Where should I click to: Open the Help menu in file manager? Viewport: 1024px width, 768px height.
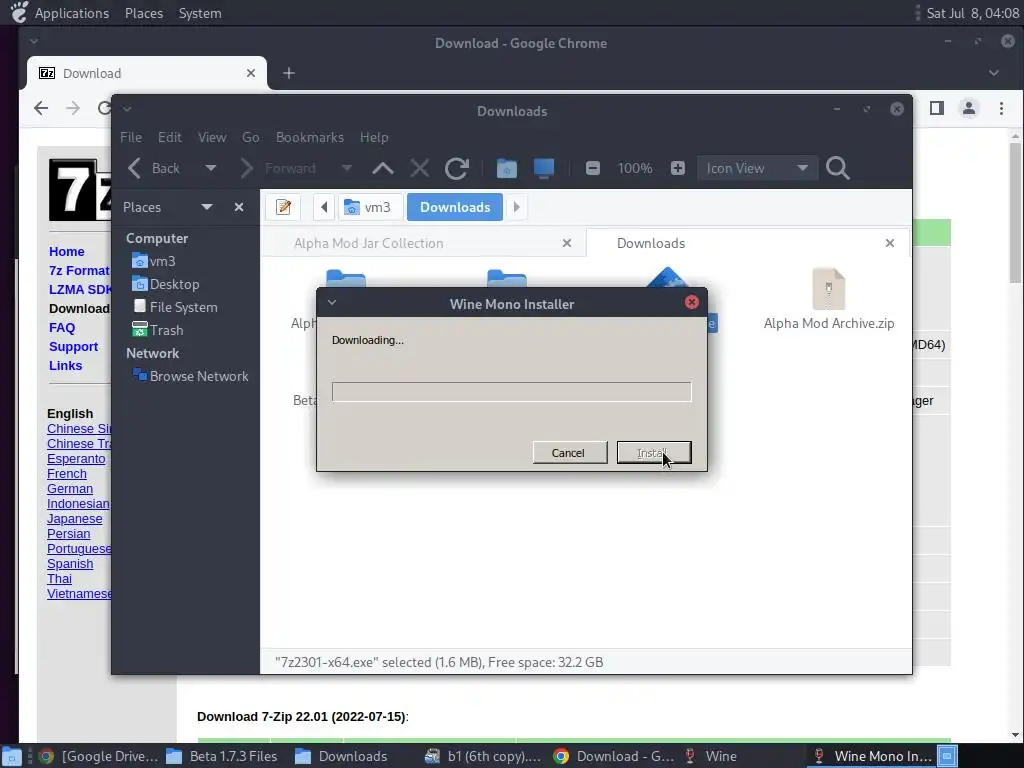click(374, 137)
